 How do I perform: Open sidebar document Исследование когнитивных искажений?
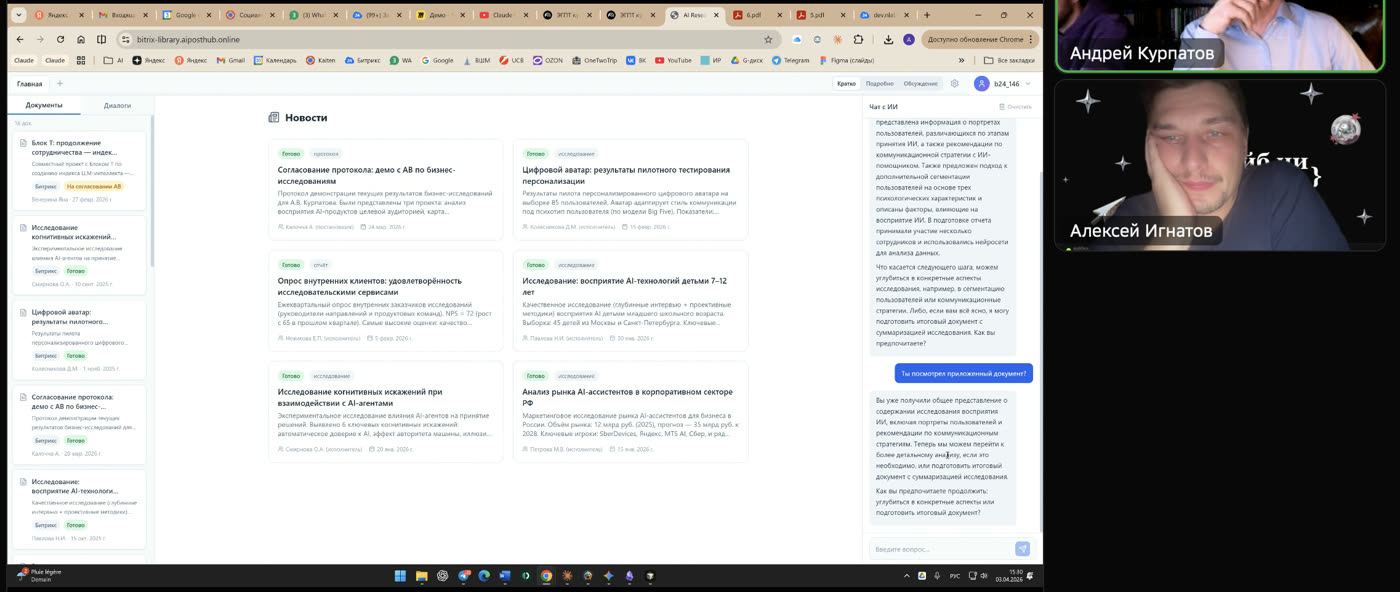(79, 256)
